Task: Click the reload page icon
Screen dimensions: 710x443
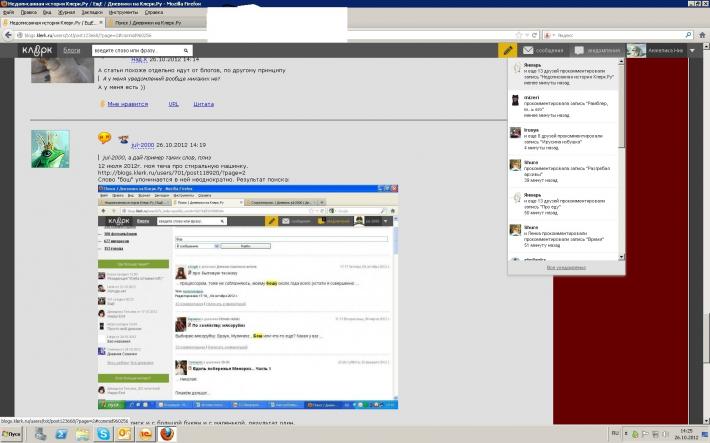Action: (534, 35)
